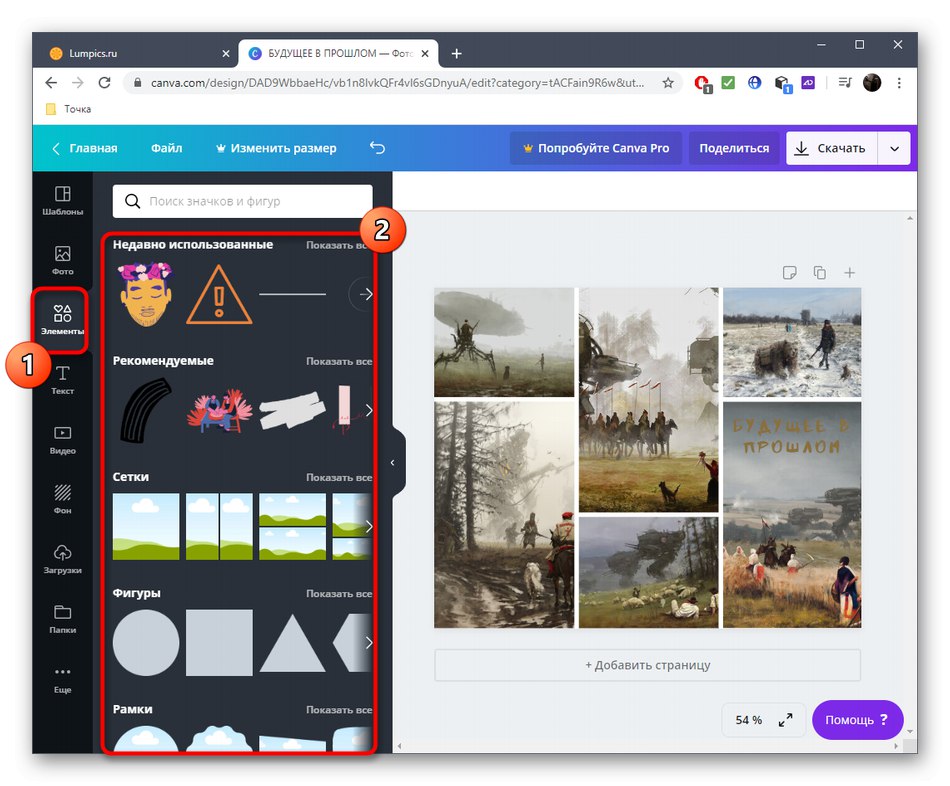Duplicate the page with the copy icon
Viewport: 950px width, 786px height.
pos(819,273)
